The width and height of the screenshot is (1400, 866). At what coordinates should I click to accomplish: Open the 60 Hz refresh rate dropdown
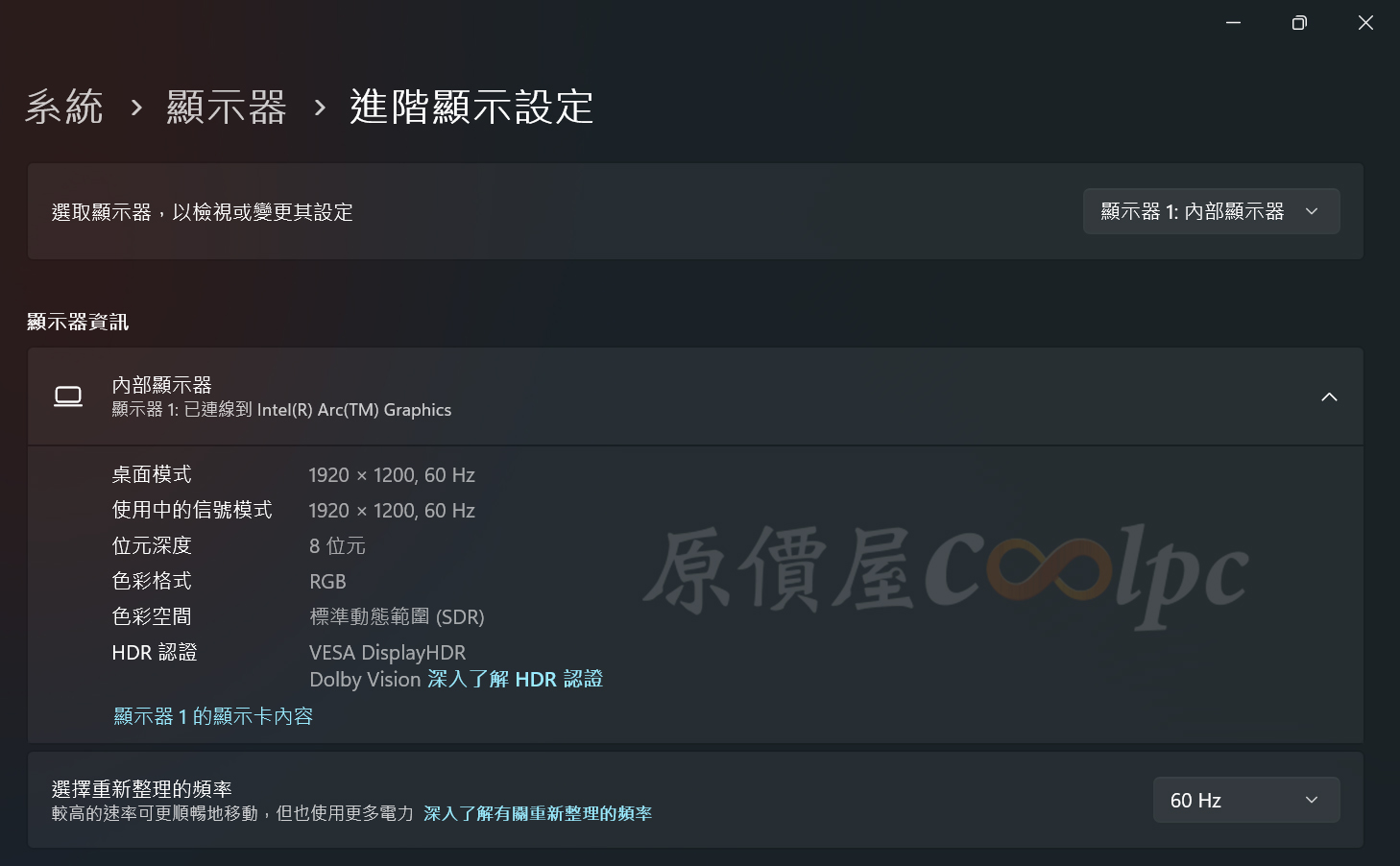pos(1245,800)
